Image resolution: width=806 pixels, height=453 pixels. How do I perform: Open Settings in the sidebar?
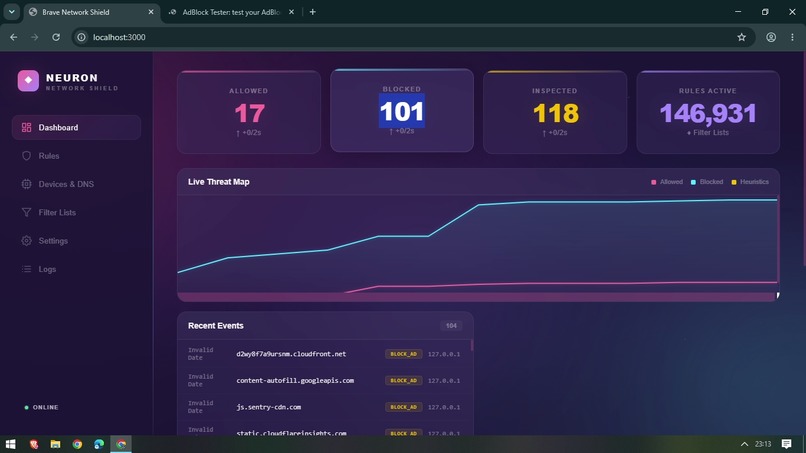point(76,241)
